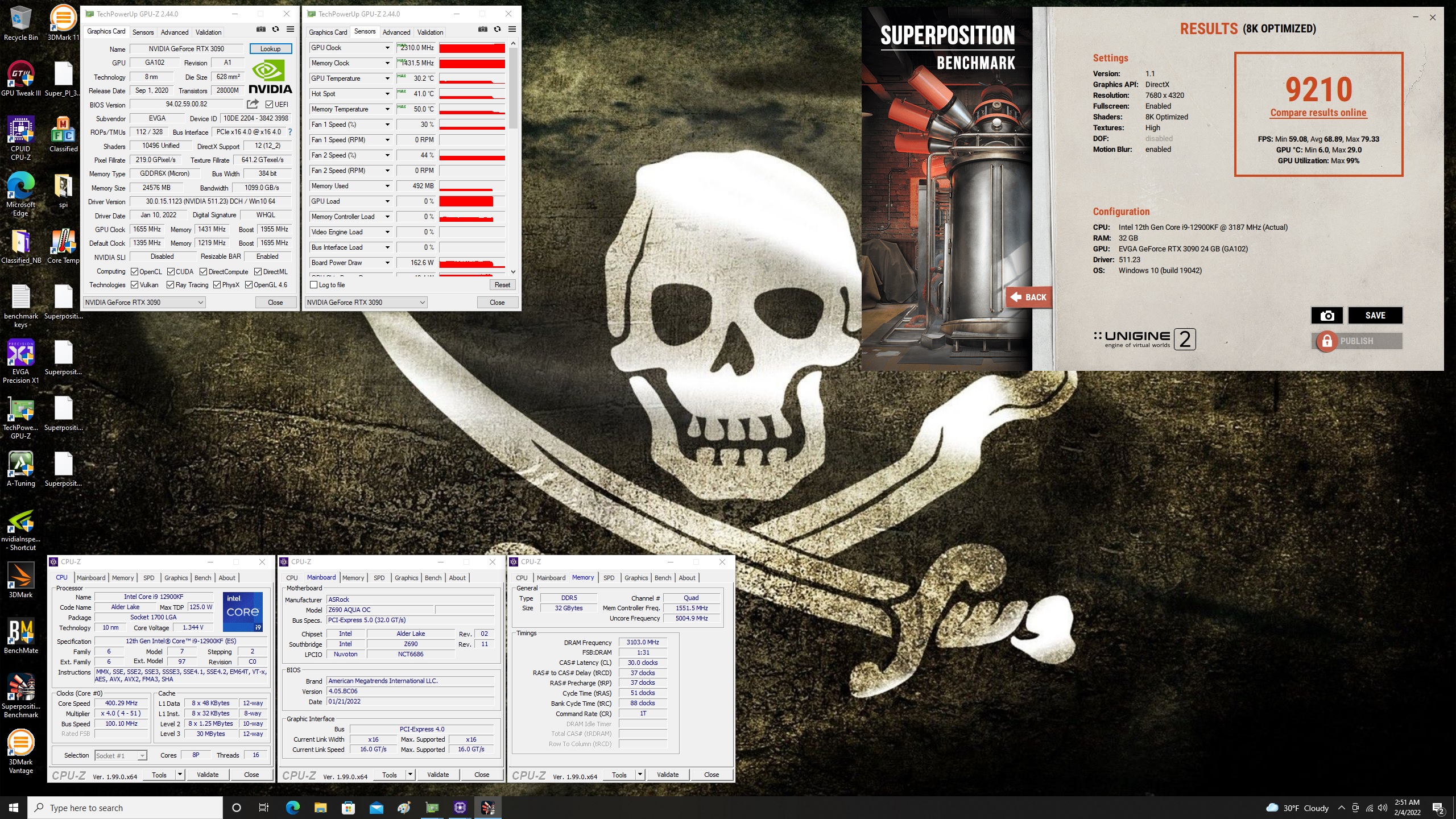
Task: Click the BACK button in Superposition
Action: (1029, 297)
